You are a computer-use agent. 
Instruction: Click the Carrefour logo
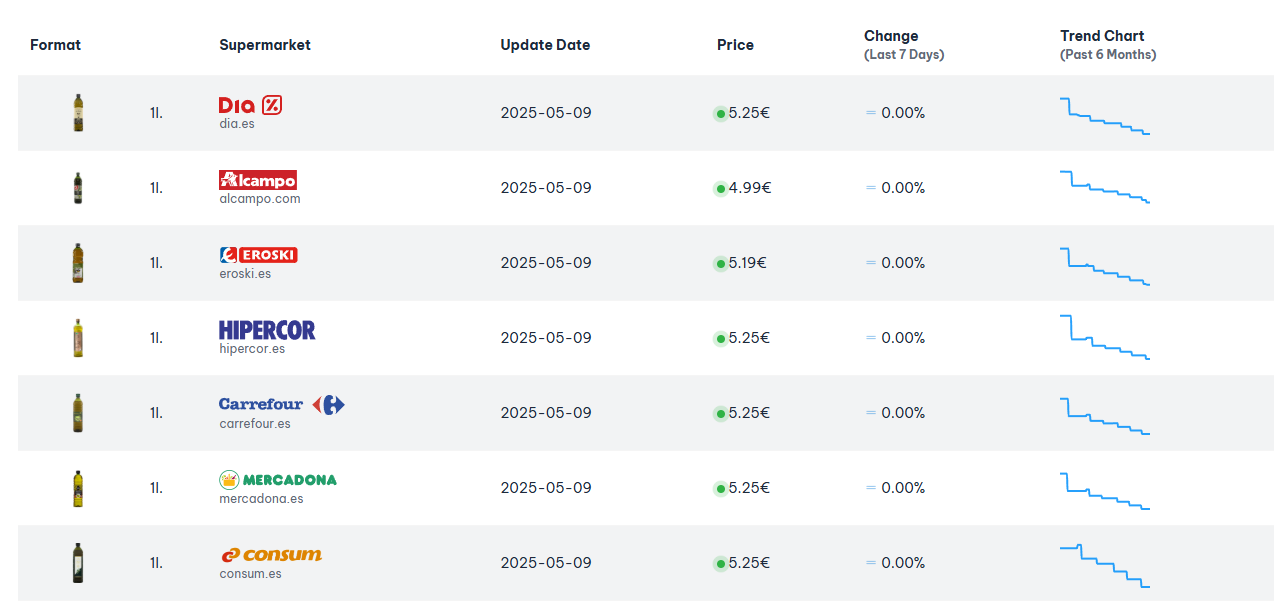coord(282,404)
